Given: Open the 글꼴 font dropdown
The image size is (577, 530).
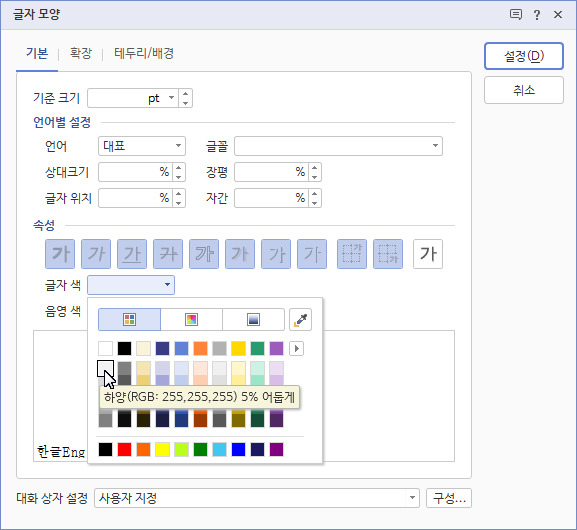Looking at the screenshot, I should click(339, 146).
